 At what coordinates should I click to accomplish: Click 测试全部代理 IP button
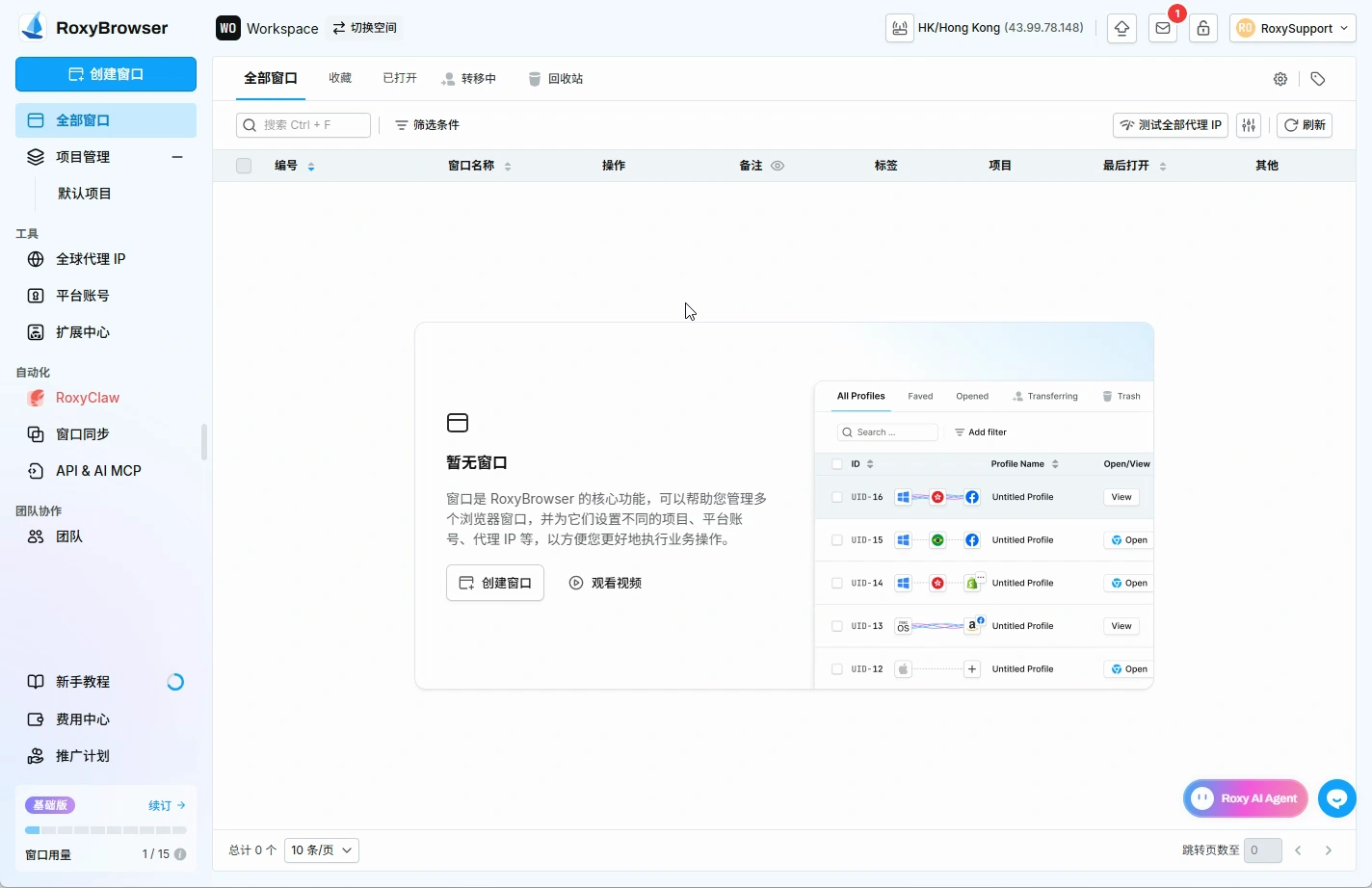click(x=1171, y=125)
